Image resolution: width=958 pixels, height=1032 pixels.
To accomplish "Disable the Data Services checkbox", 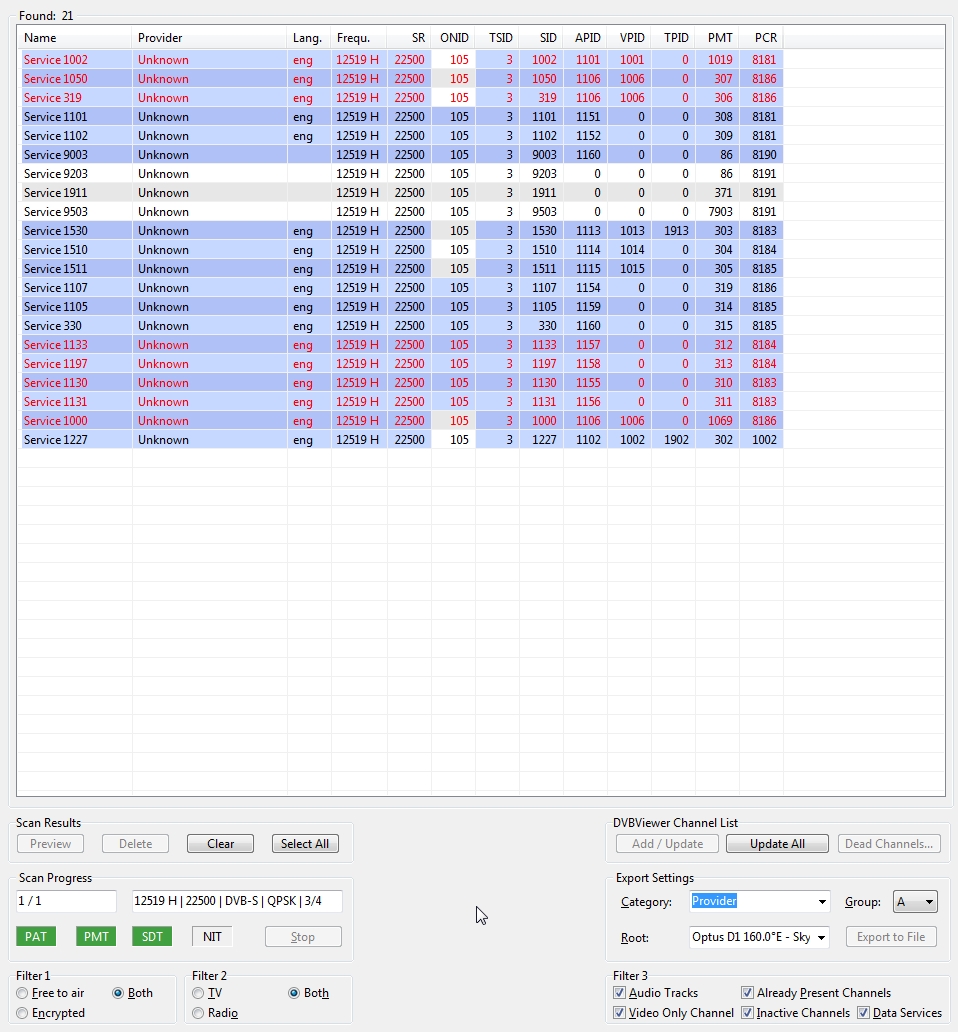I will (x=864, y=1013).
